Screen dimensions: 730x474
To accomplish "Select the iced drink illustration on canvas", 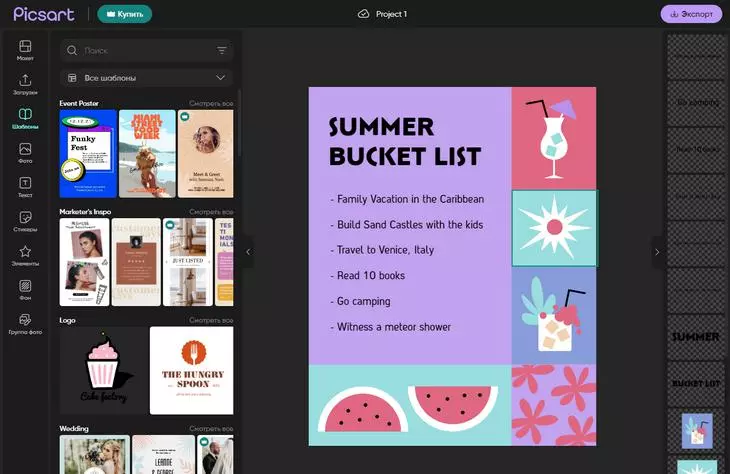I will (x=553, y=316).
